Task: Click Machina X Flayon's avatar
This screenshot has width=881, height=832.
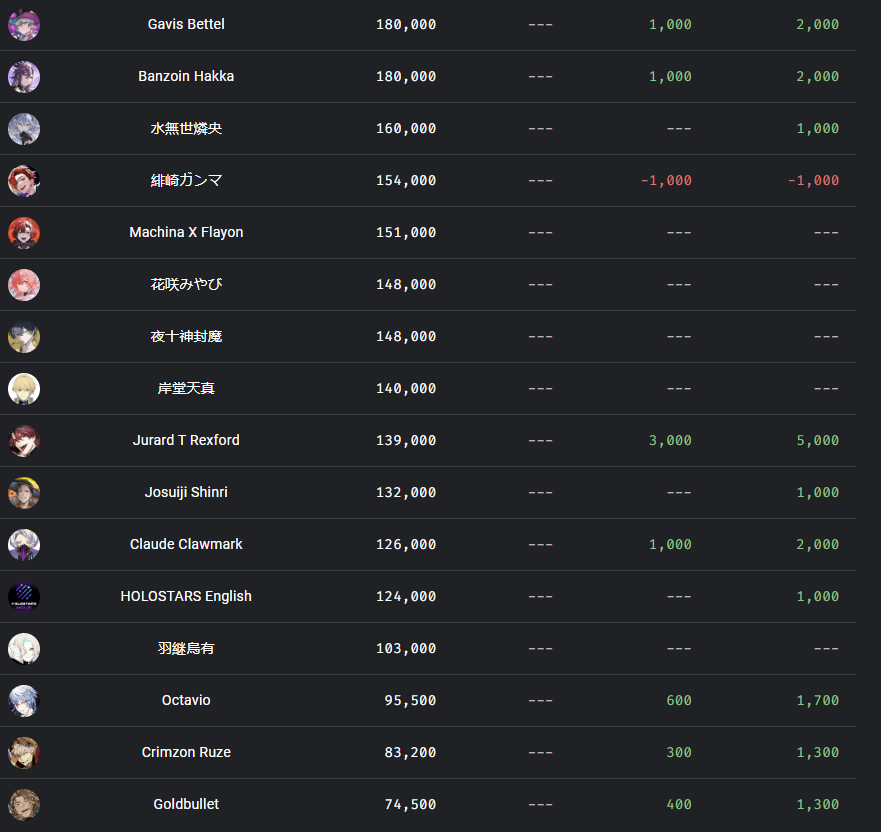Action: [24, 233]
